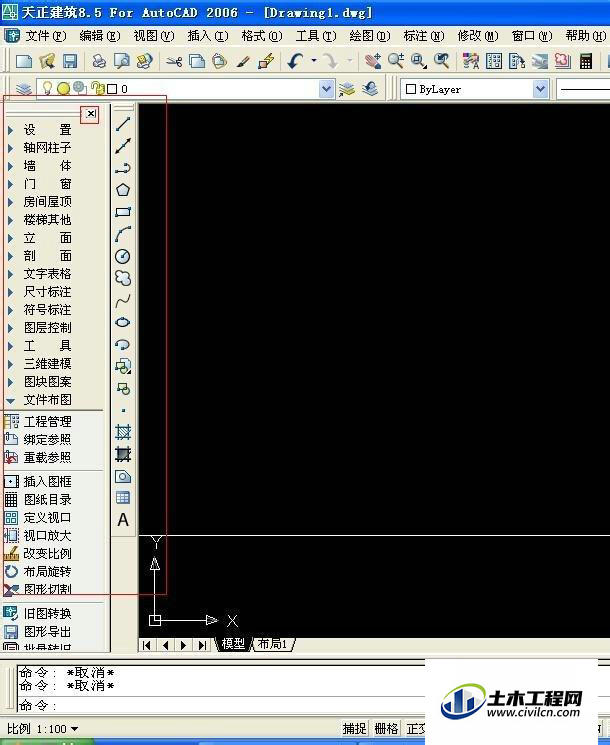Screen dimensions: 610x745
Task: Select the Polygon draw tool
Action: click(123, 190)
